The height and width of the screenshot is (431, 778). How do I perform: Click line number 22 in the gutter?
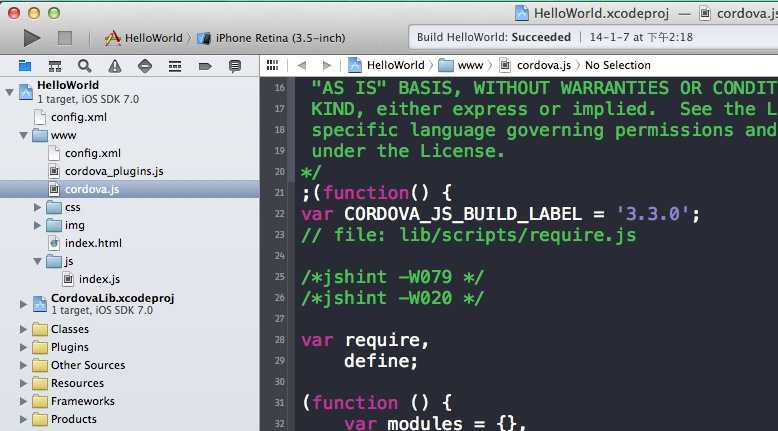click(x=280, y=213)
